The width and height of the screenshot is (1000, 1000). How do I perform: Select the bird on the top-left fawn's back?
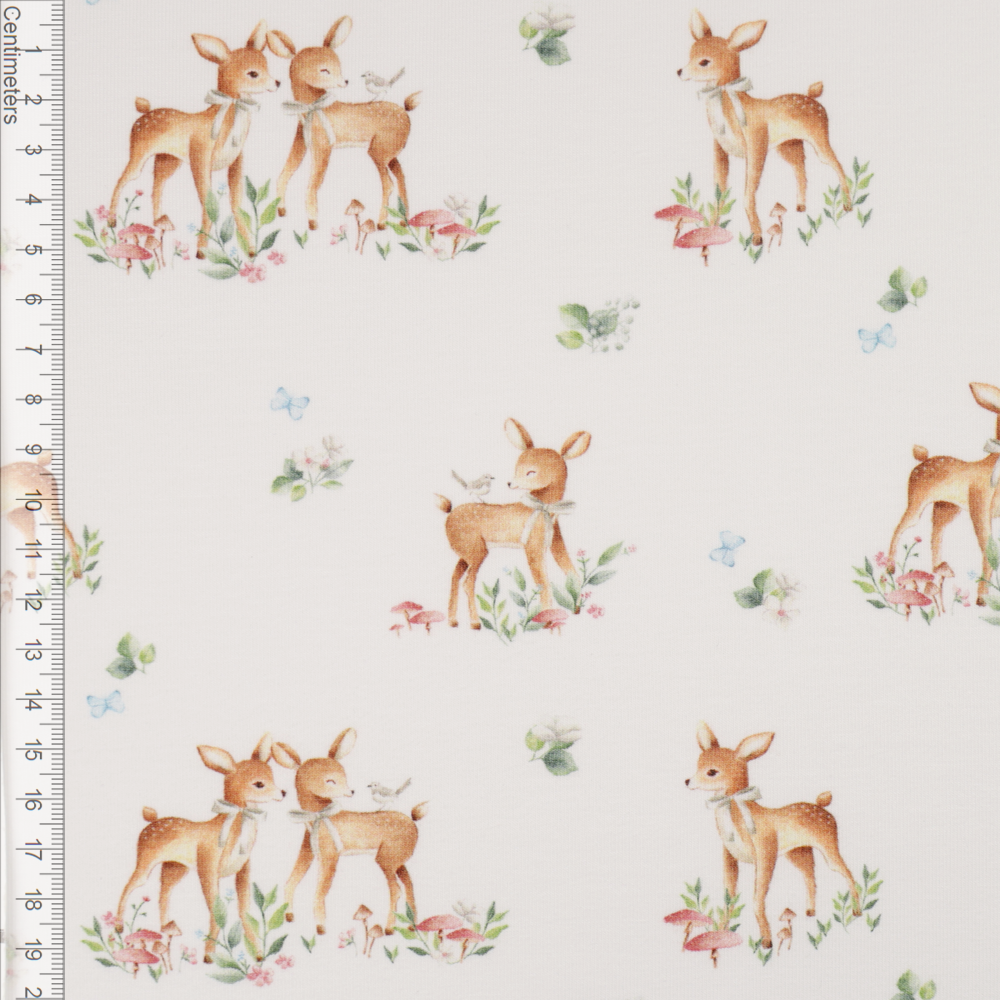click(x=380, y=83)
